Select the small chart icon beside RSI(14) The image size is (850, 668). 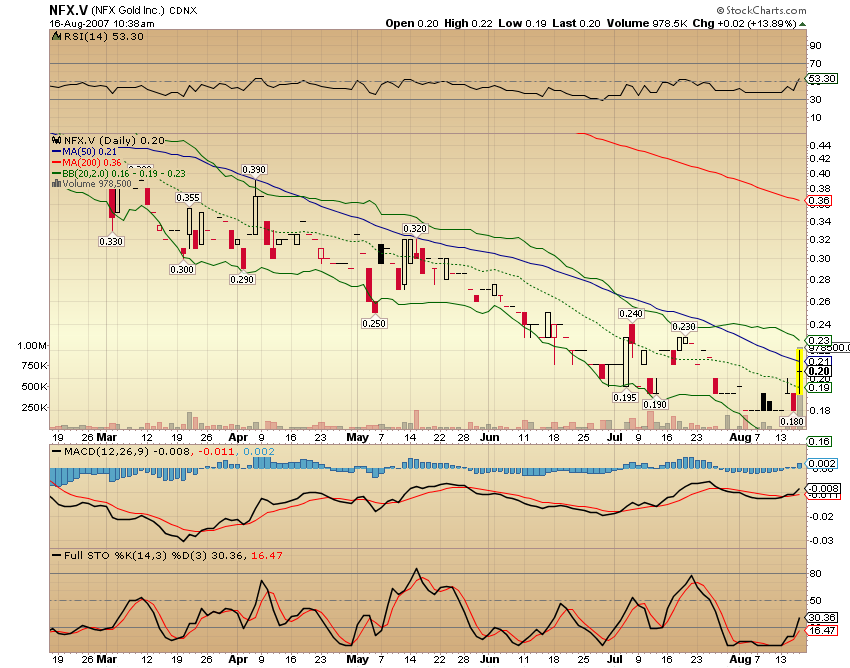tap(56, 36)
